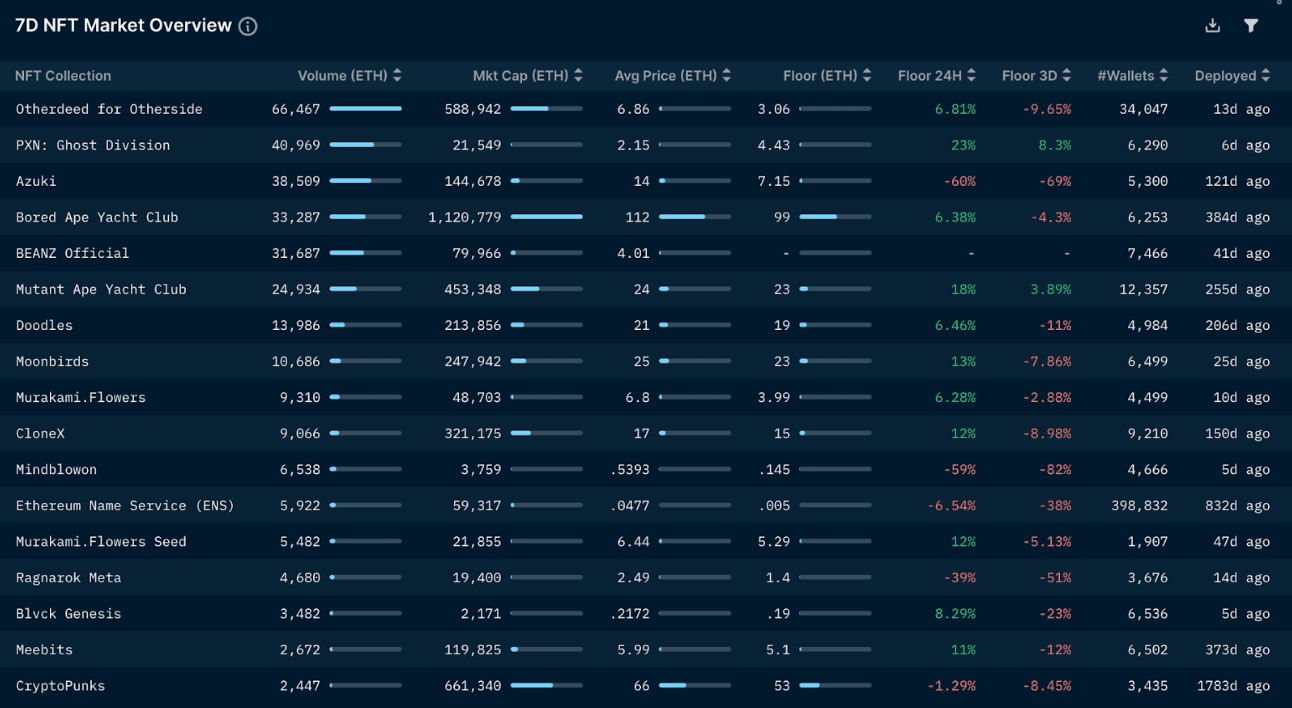Click the avg price bar in CryptoPunks row
Image resolution: width=1292 pixels, height=708 pixels.
(695, 685)
